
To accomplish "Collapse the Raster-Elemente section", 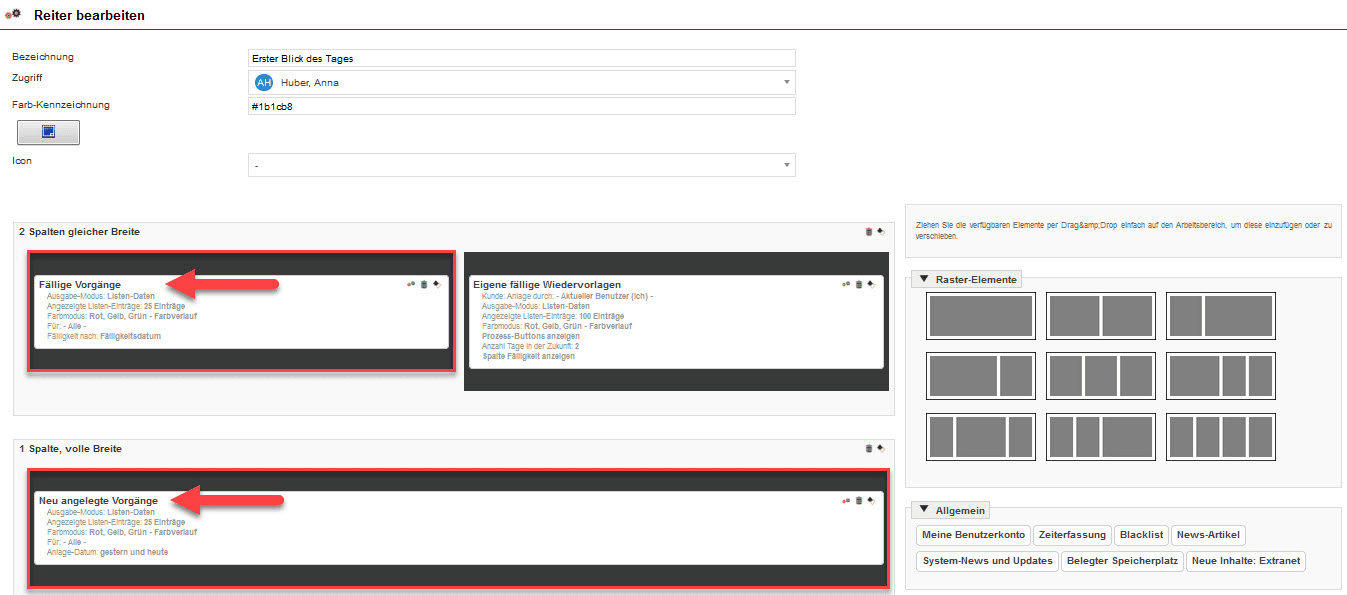I will pos(924,280).
